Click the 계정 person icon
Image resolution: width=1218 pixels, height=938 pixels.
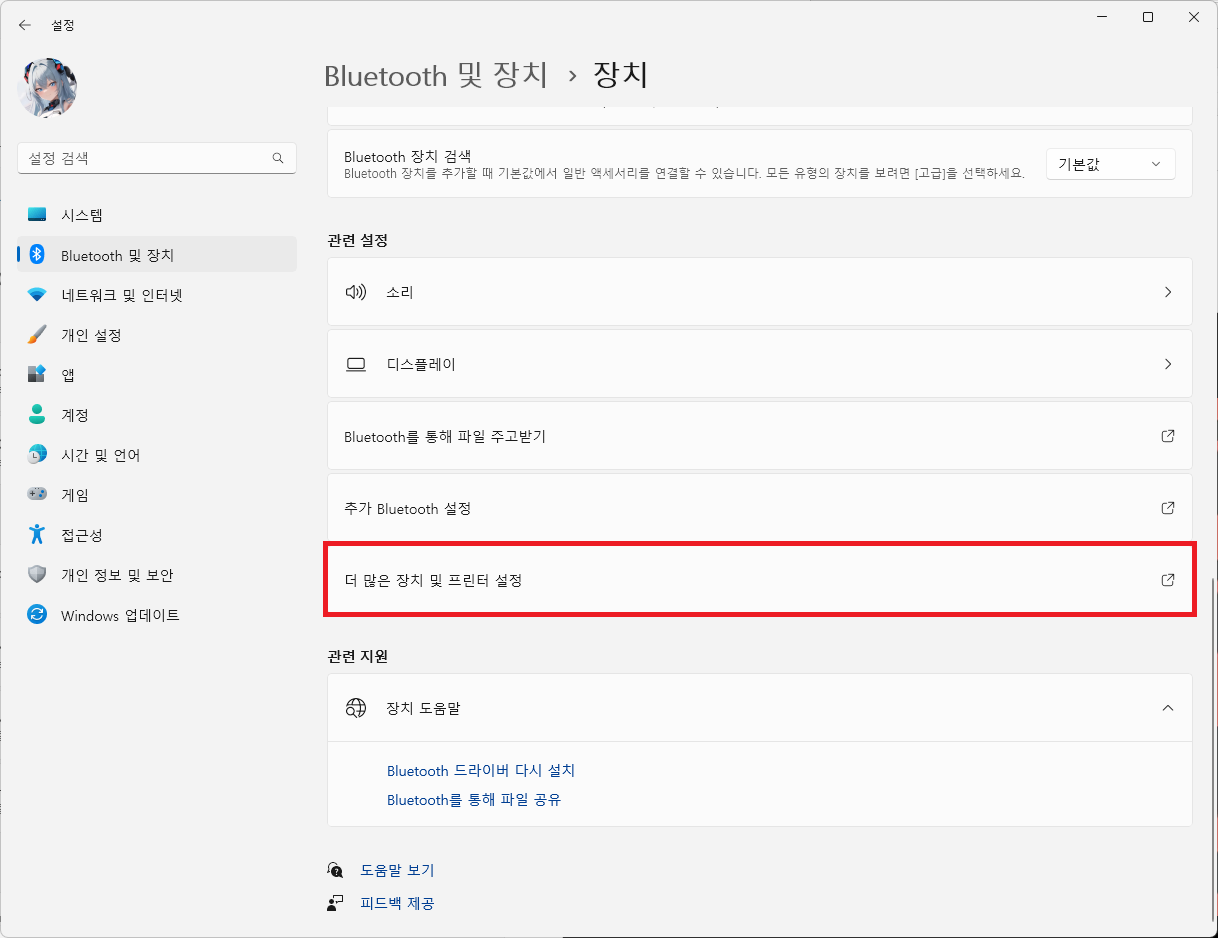[x=37, y=415]
